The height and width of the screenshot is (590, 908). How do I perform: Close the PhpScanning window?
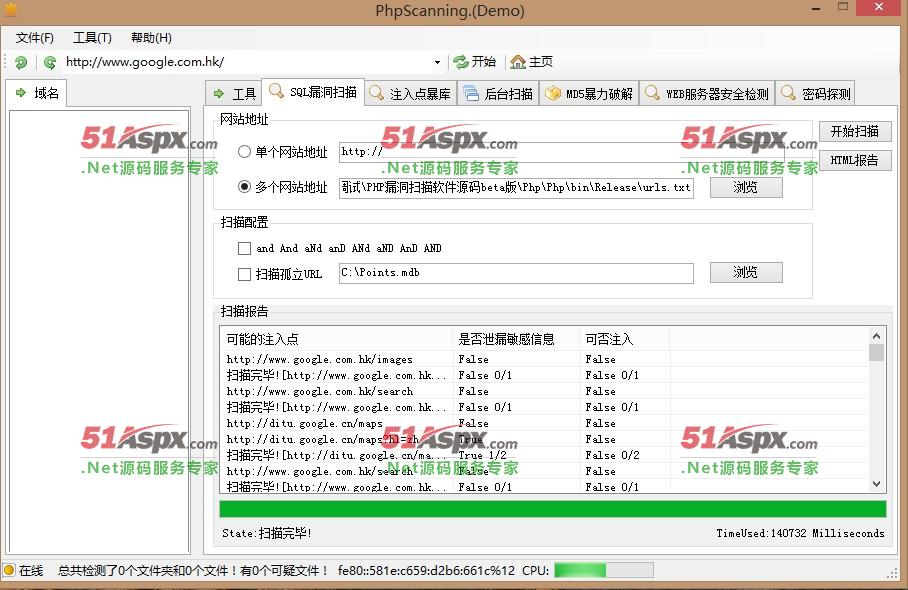(879, 8)
